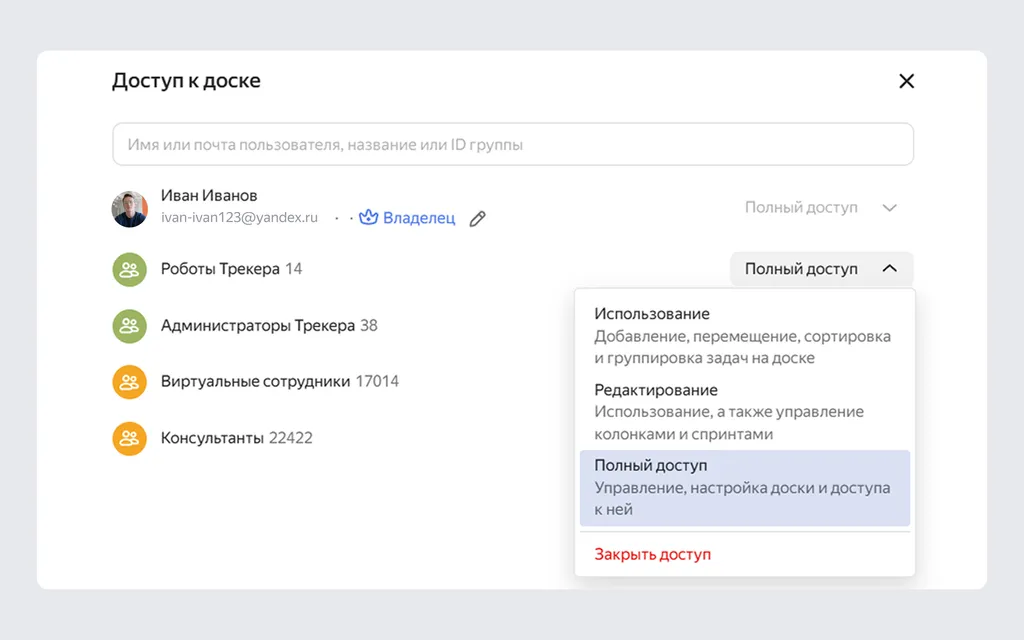The width and height of the screenshot is (1024, 640).
Task: Click the Консультанты group name
Action: pyautogui.click(x=212, y=438)
